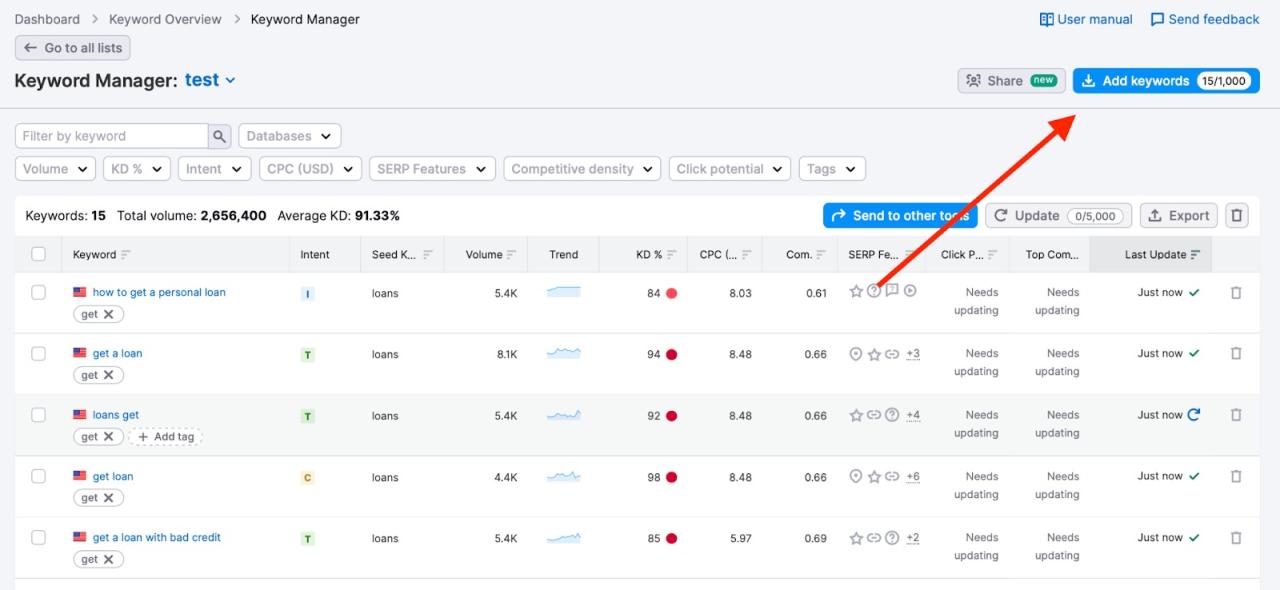
Task: Remove the 'get' tag from 'get loan'
Action: [x=109, y=498]
